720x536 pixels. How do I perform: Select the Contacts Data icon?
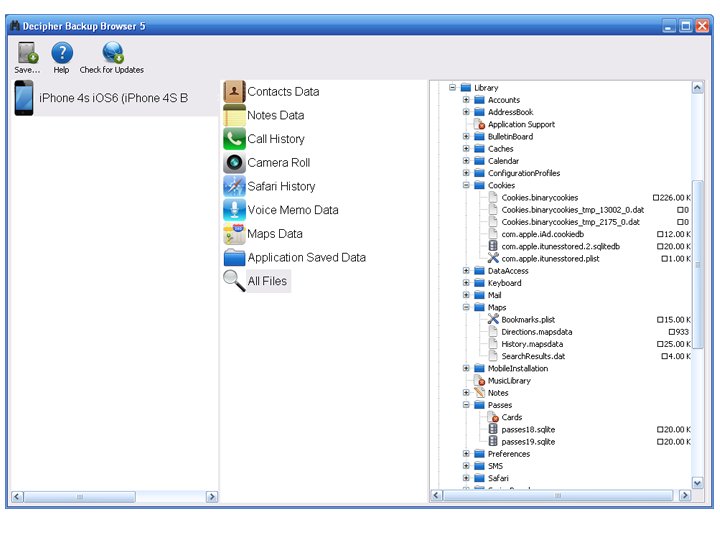234,92
